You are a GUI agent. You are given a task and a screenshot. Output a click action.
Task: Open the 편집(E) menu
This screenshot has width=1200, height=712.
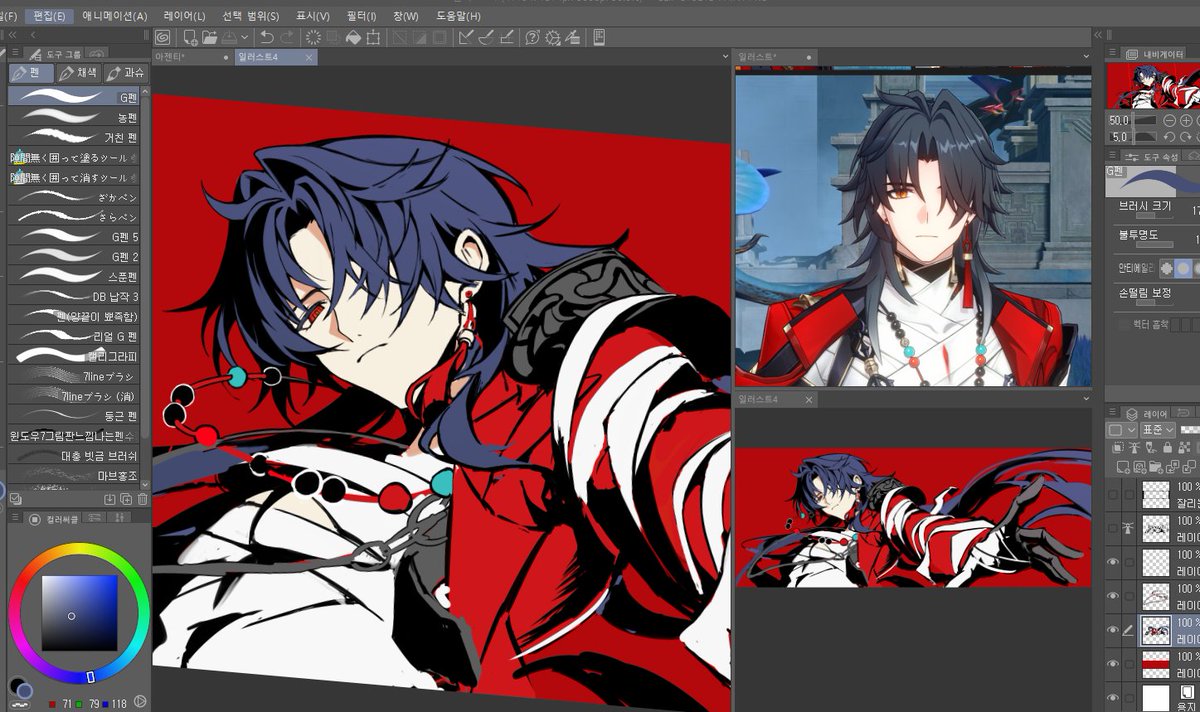[49, 16]
